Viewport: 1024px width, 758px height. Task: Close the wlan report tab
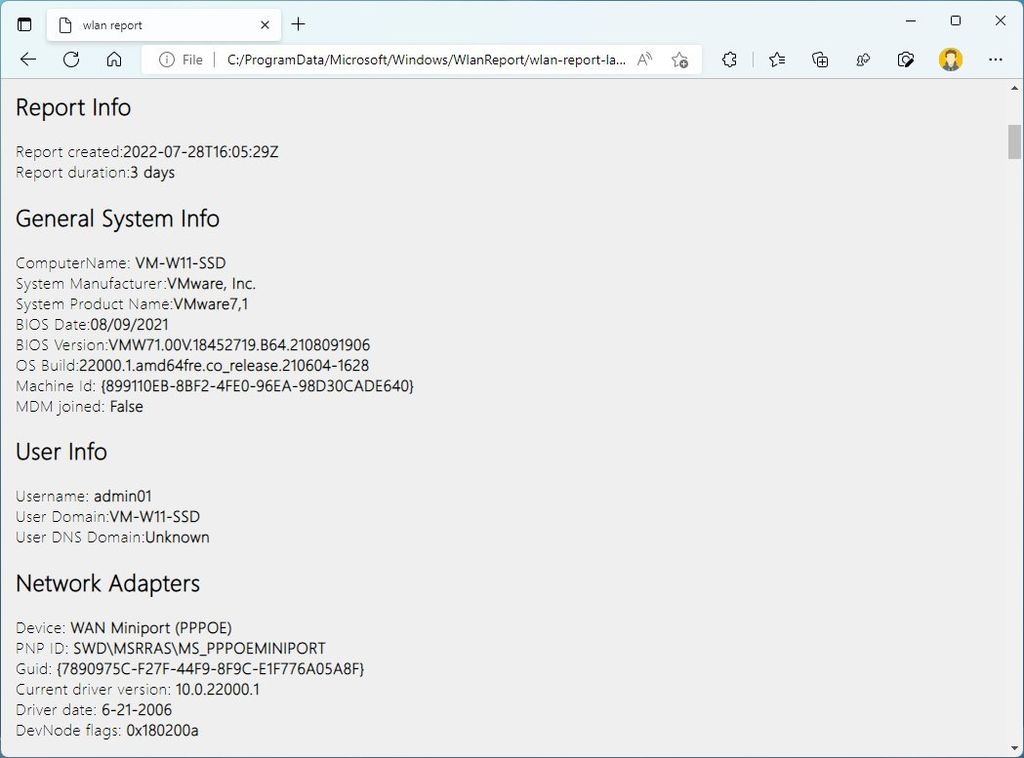264,24
